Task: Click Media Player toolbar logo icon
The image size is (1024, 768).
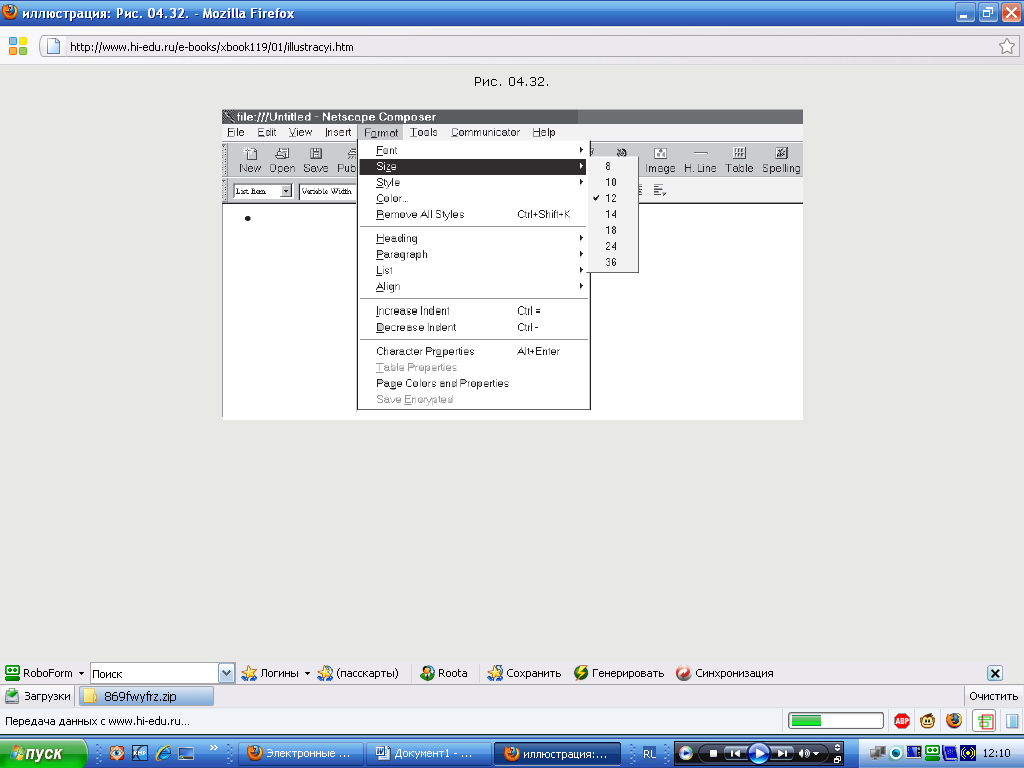Action: pos(685,754)
